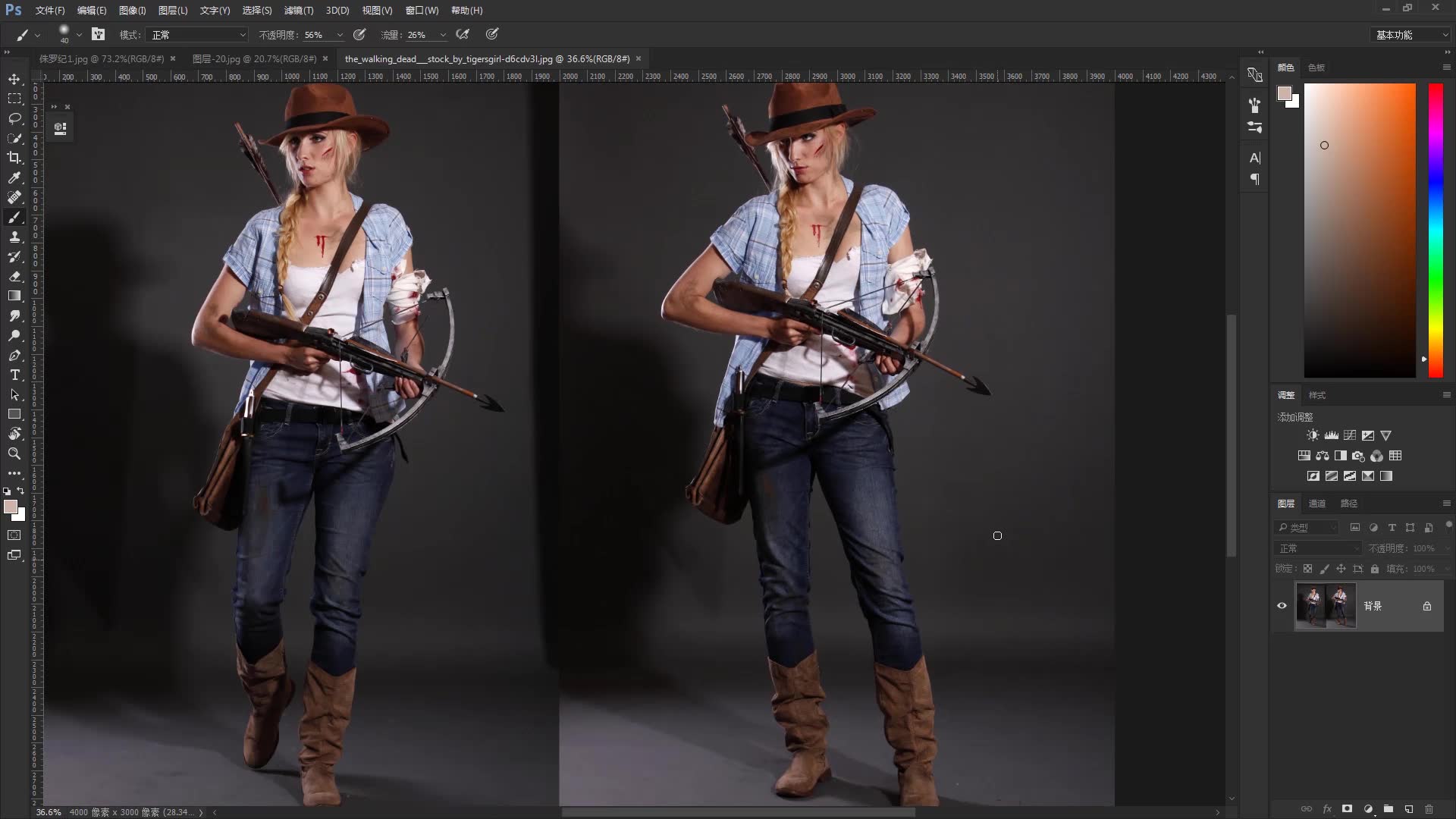
Task: Click the zoom level 36.6% field
Action: point(49,812)
